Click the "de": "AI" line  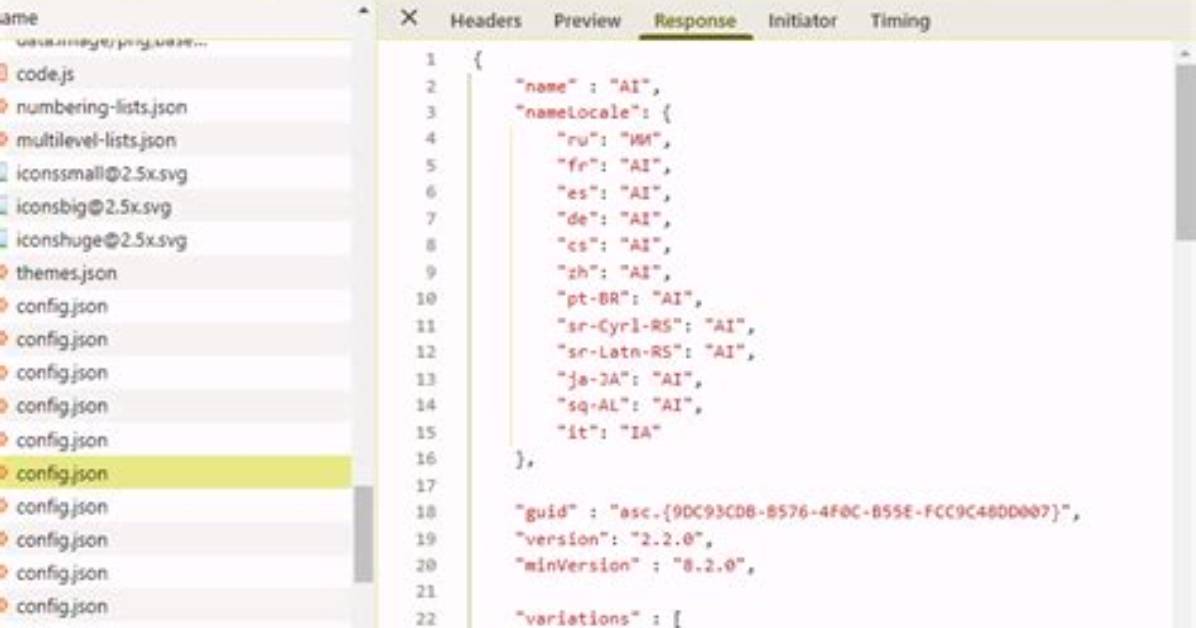click(x=614, y=220)
